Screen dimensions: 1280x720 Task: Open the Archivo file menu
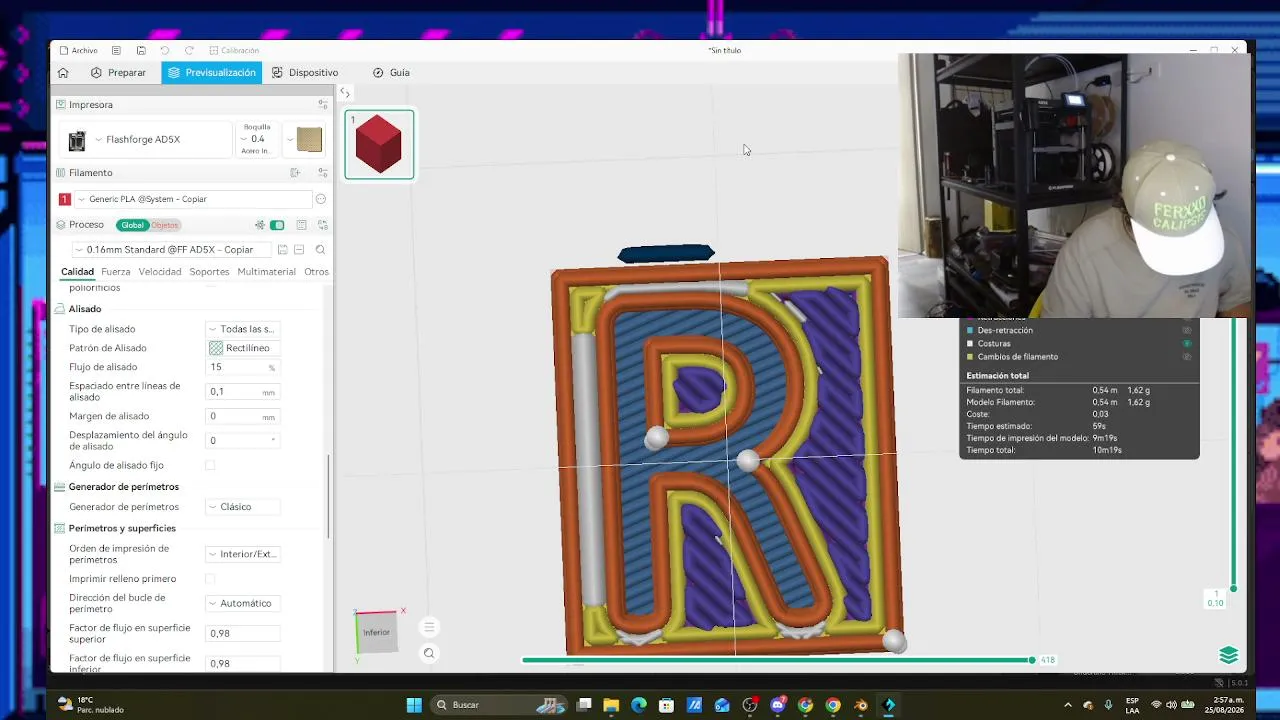(x=78, y=50)
